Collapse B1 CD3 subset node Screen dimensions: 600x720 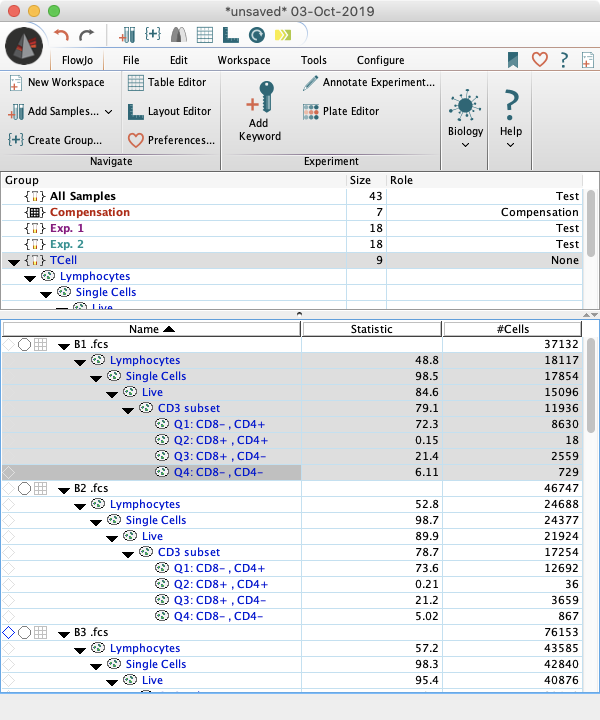point(128,411)
